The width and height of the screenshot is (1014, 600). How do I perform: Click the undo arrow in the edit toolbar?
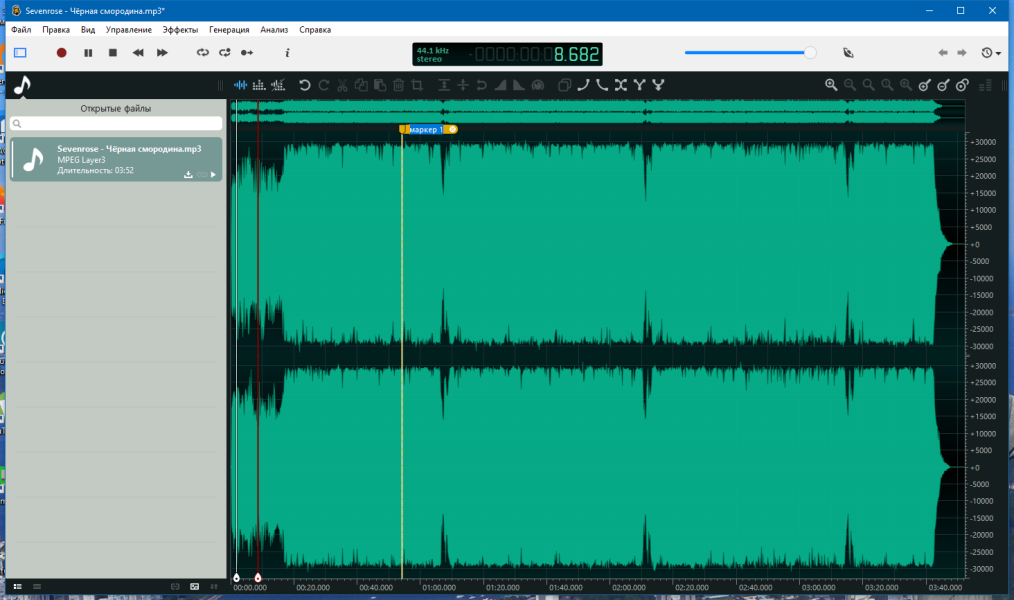click(305, 85)
